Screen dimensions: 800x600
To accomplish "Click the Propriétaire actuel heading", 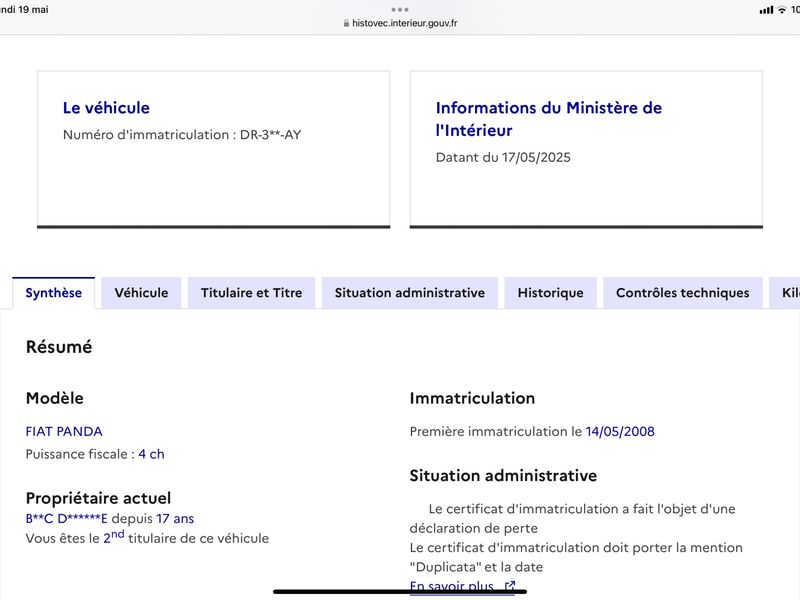I will [98, 498].
